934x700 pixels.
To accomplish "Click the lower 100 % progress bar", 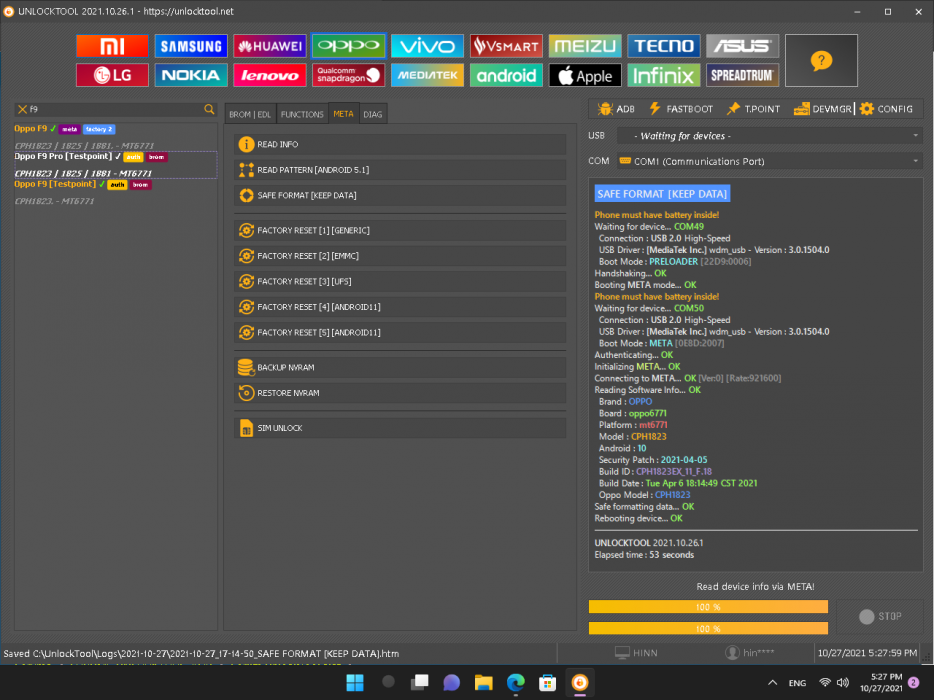I will (708, 629).
